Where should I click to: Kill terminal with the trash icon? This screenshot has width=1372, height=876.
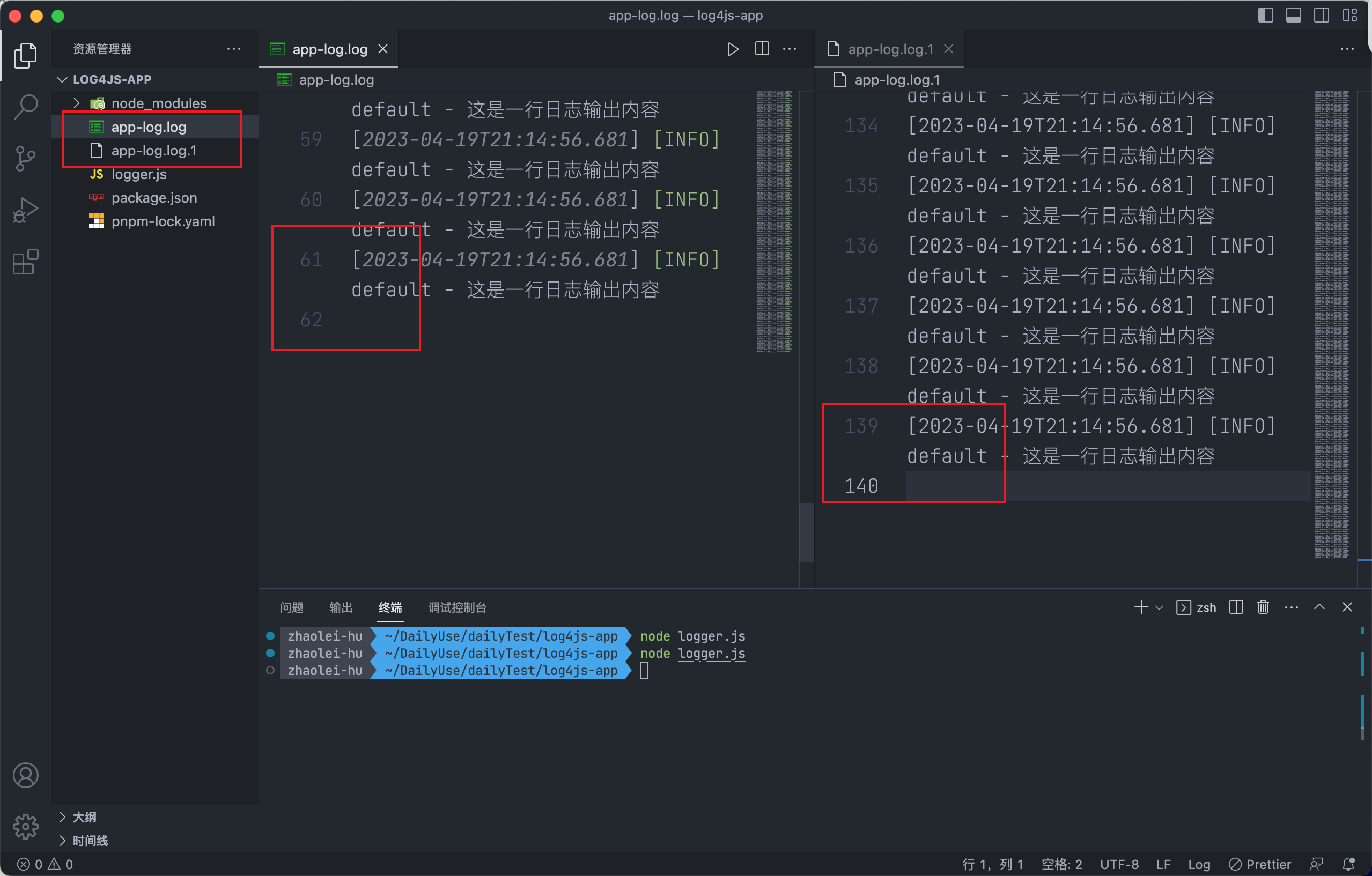[1263, 607]
